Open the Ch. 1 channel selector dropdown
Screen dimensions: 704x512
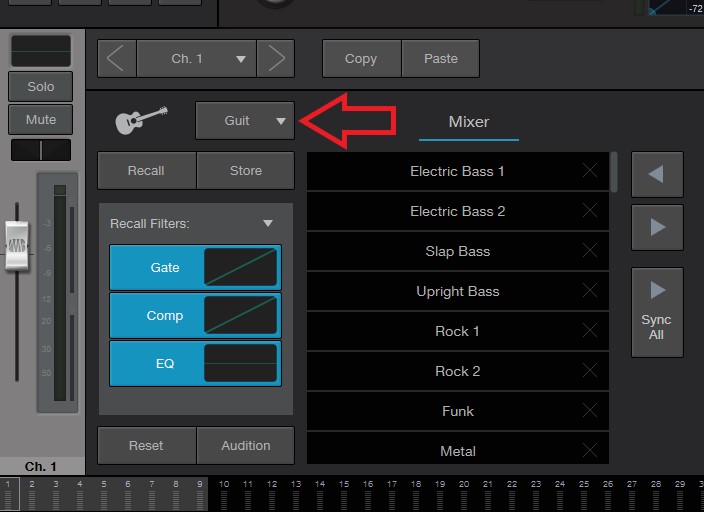[197, 58]
